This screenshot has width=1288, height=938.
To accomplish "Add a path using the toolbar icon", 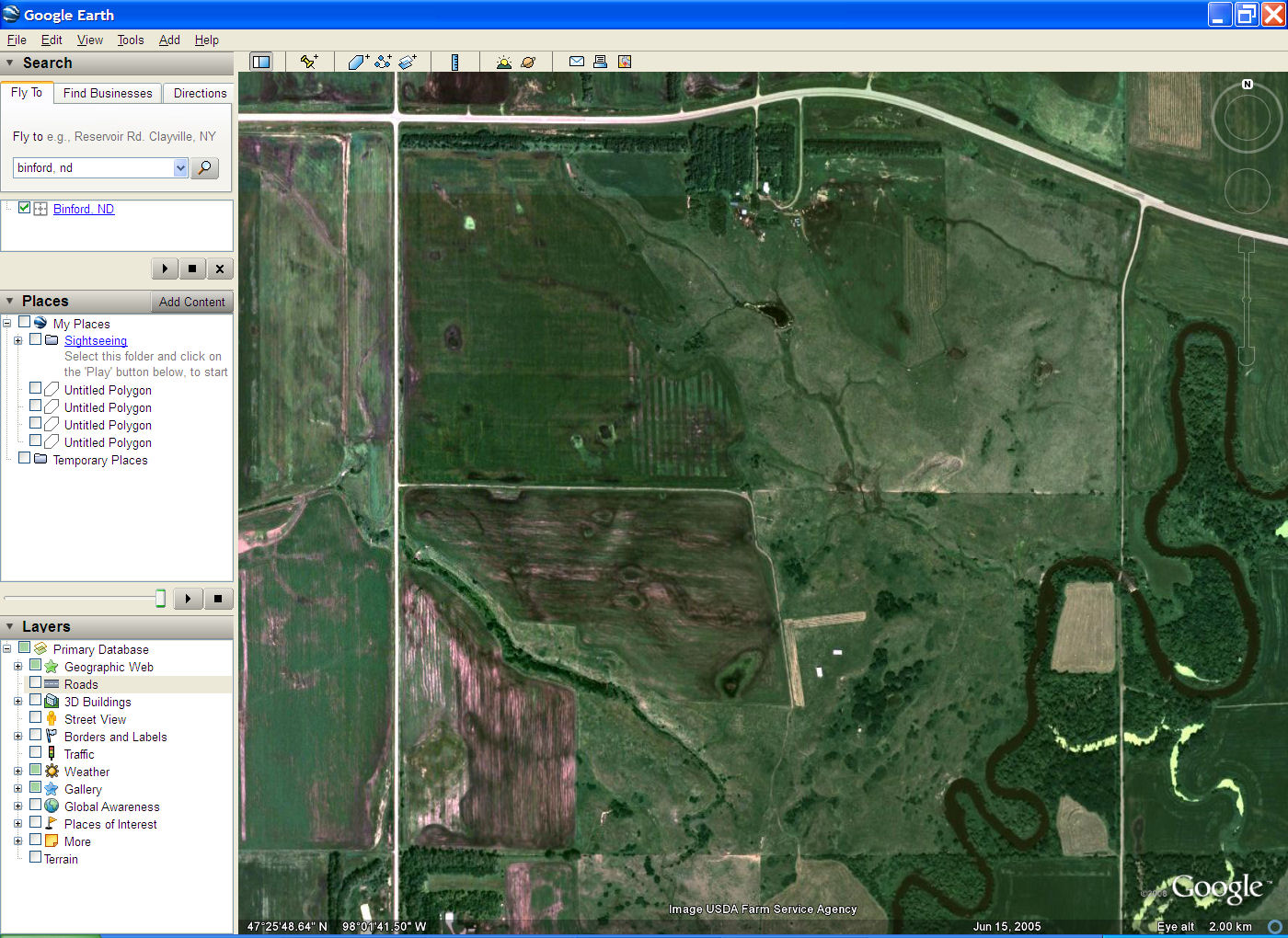I will point(383,62).
